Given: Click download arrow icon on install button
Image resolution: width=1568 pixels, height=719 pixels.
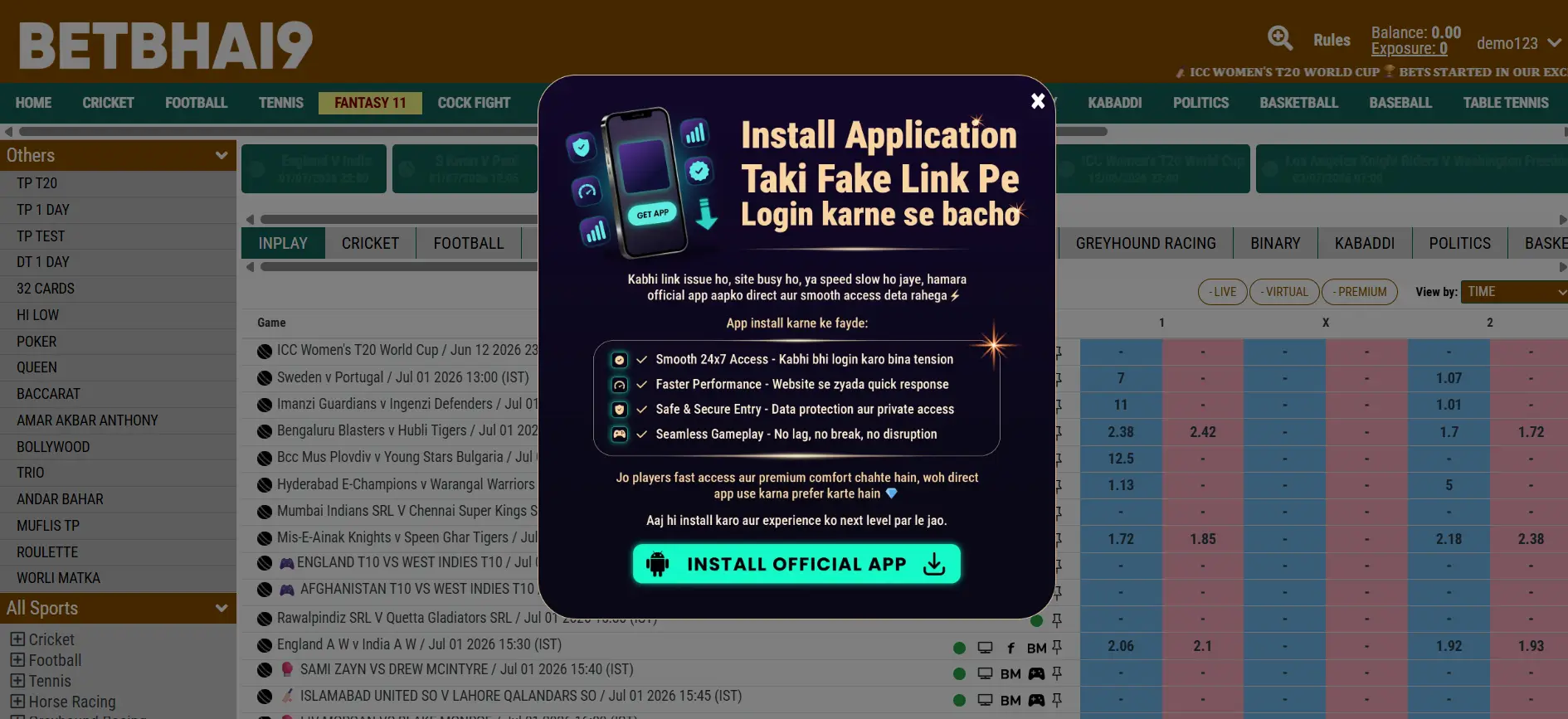Looking at the screenshot, I should [934, 564].
